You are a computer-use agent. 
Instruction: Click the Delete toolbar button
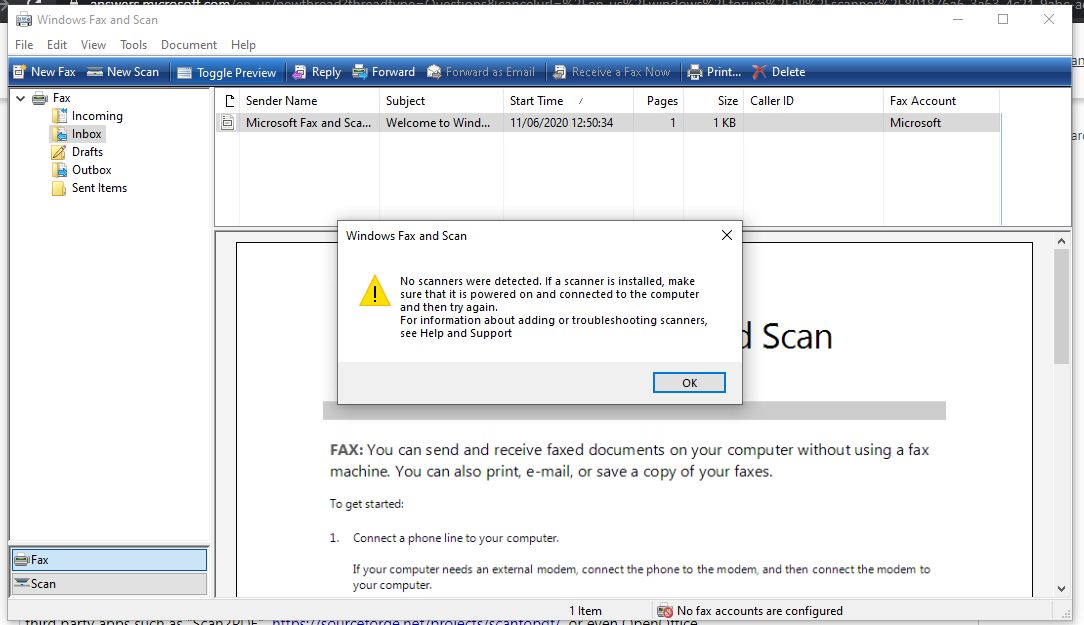pyautogui.click(x=779, y=72)
